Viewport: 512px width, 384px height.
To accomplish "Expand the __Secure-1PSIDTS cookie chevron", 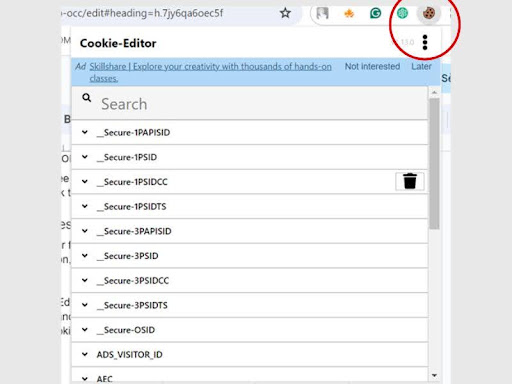I will tap(85, 206).
